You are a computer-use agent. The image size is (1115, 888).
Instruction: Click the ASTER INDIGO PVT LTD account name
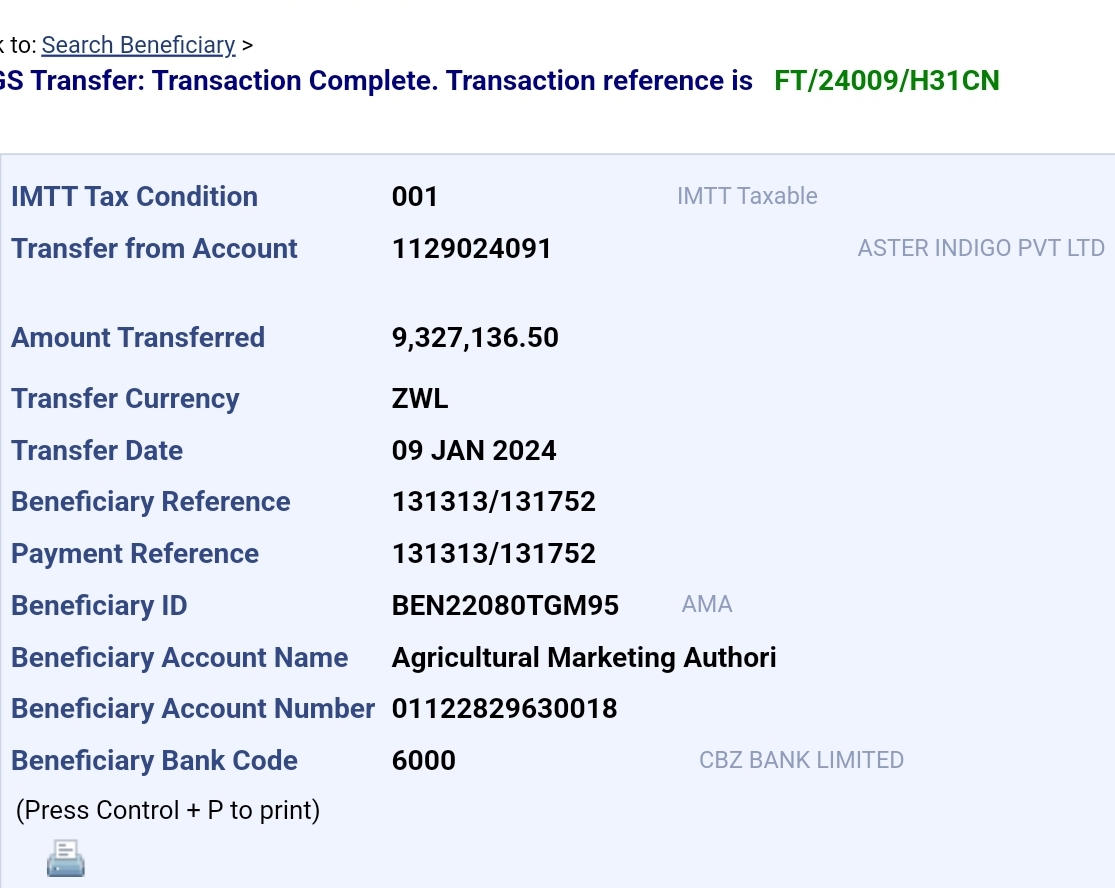point(980,248)
